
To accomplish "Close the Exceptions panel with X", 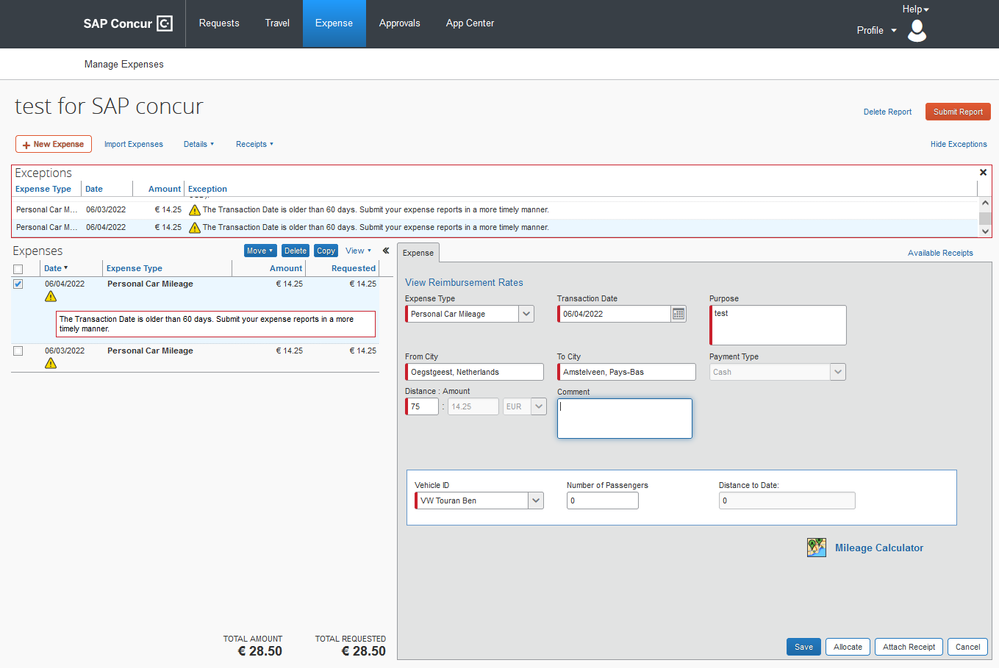I will pos(983,172).
